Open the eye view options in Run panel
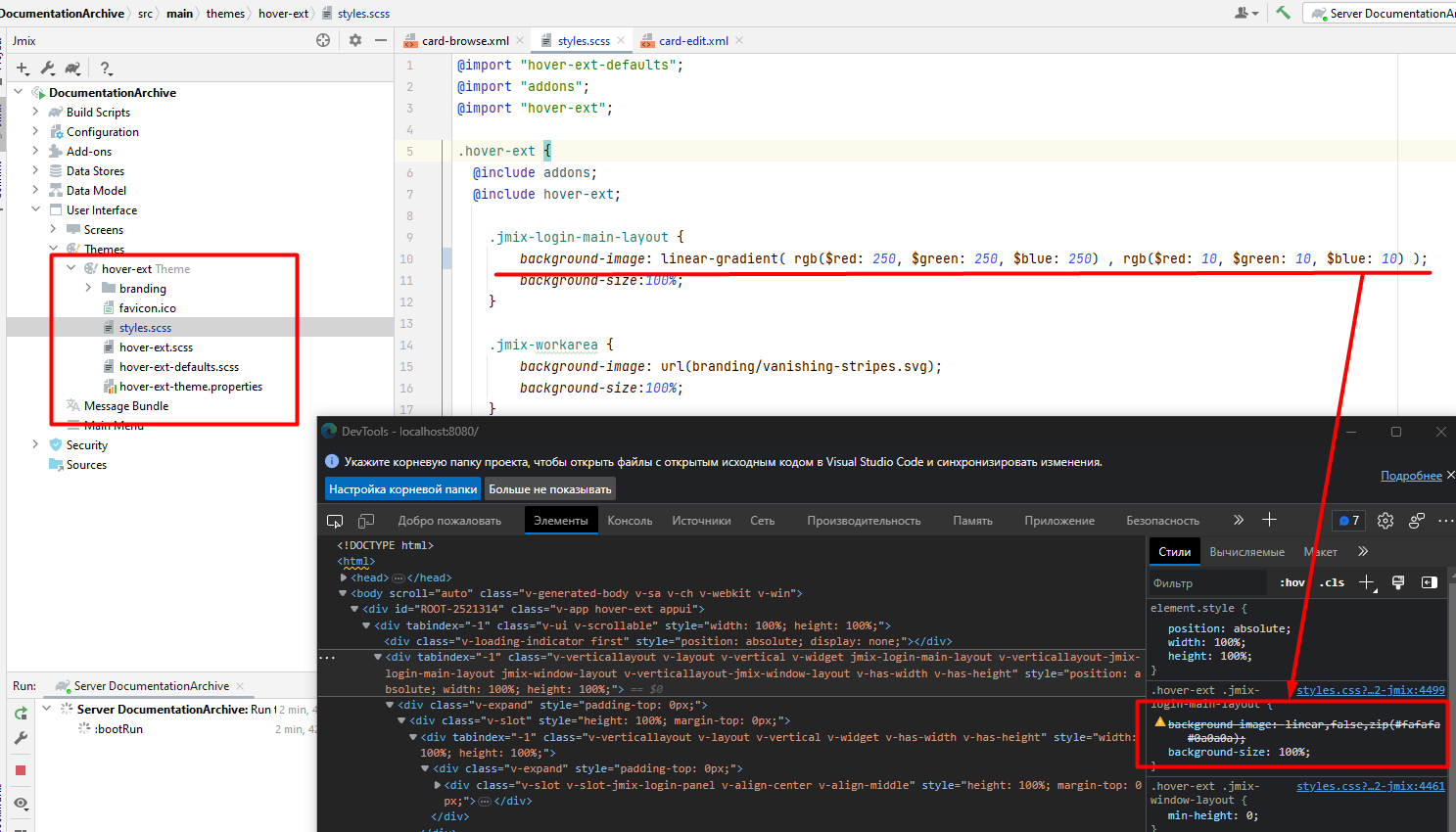 21,804
